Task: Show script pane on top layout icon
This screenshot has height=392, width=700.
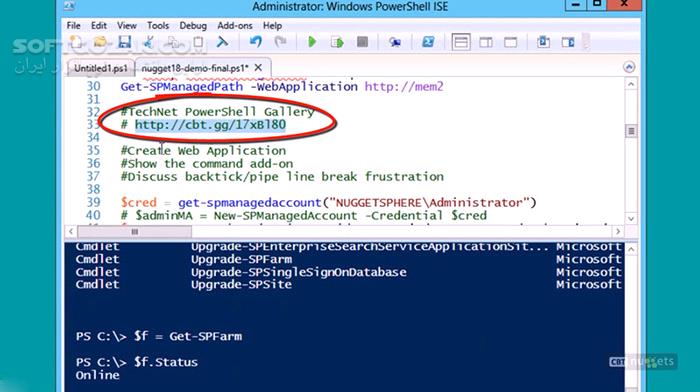Action: click(x=461, y=42)
